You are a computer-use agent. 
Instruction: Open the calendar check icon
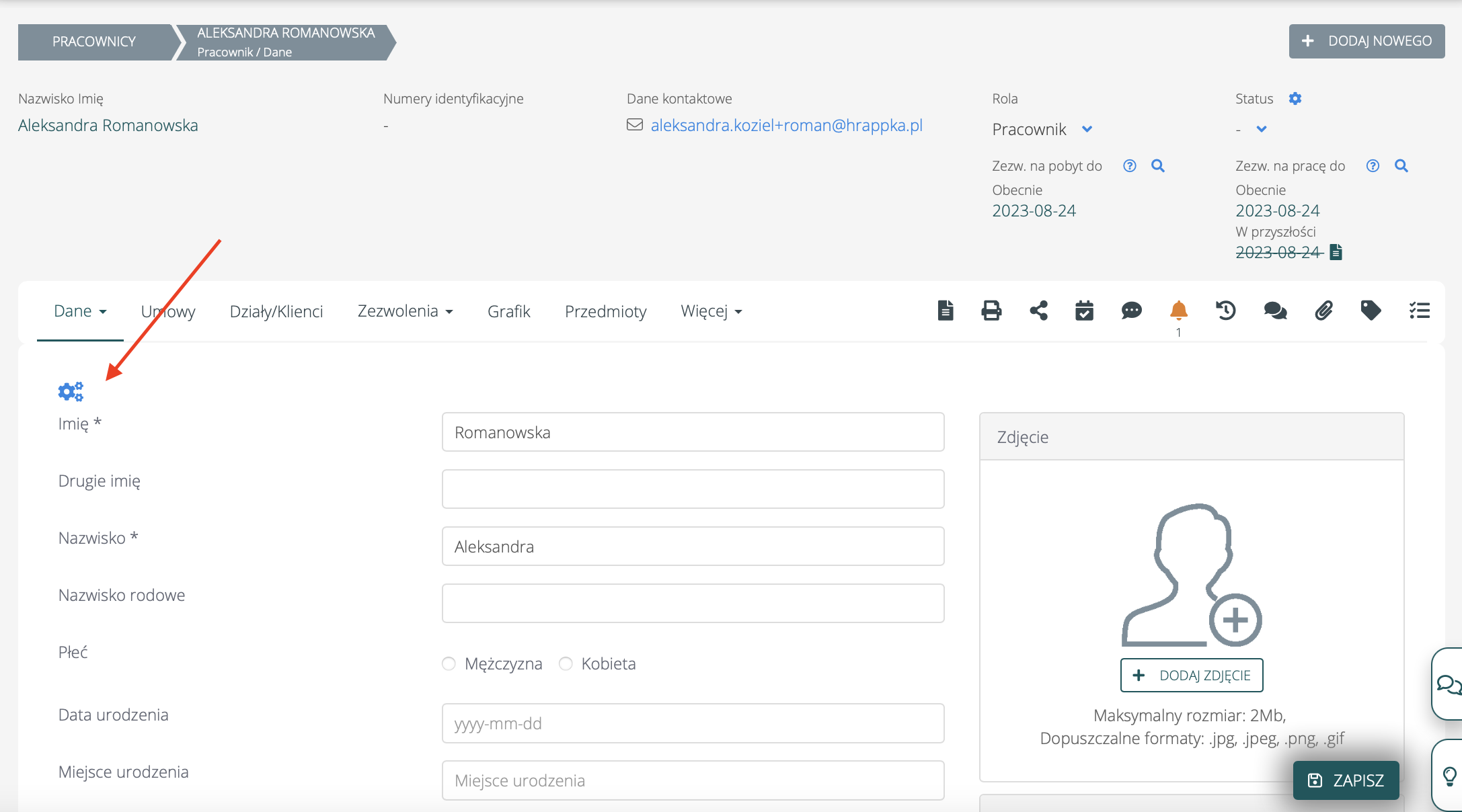click(1084, 311)
